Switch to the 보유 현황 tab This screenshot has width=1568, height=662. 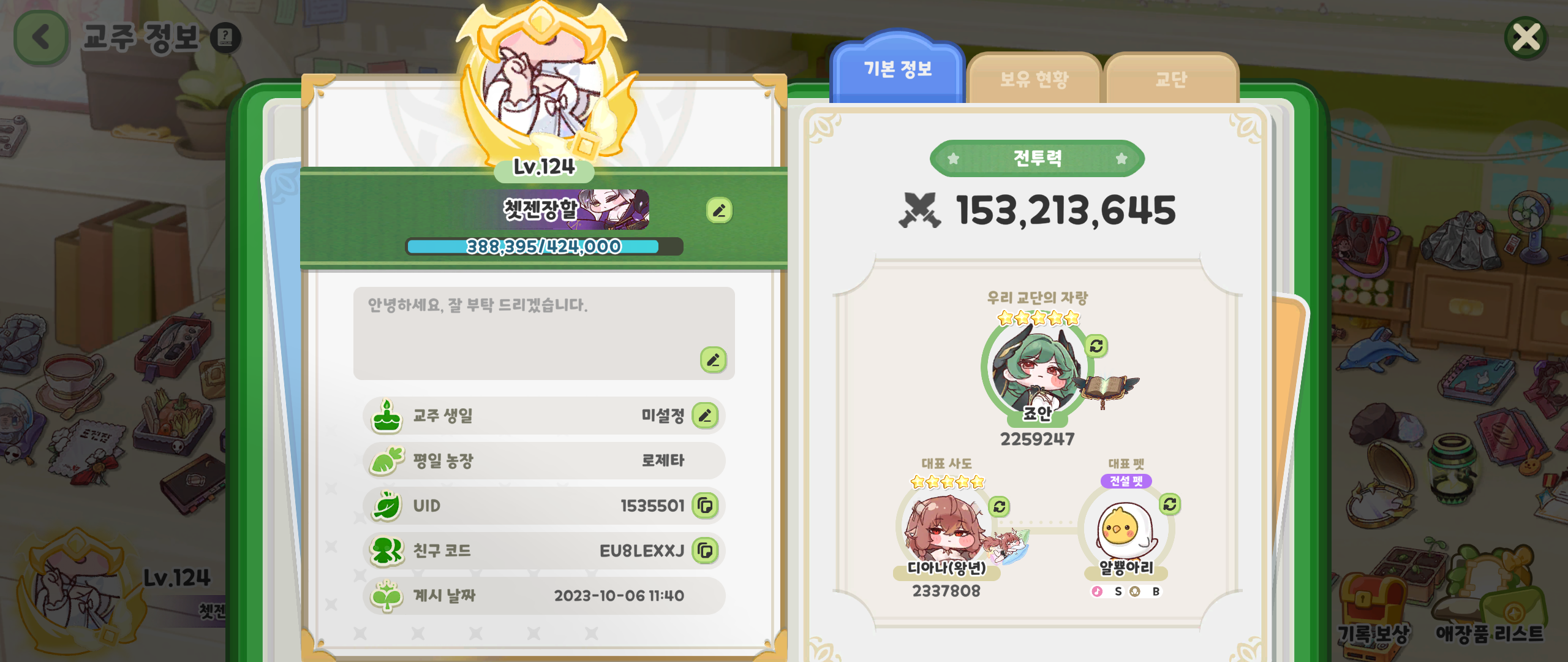[x=1034, y=78]
